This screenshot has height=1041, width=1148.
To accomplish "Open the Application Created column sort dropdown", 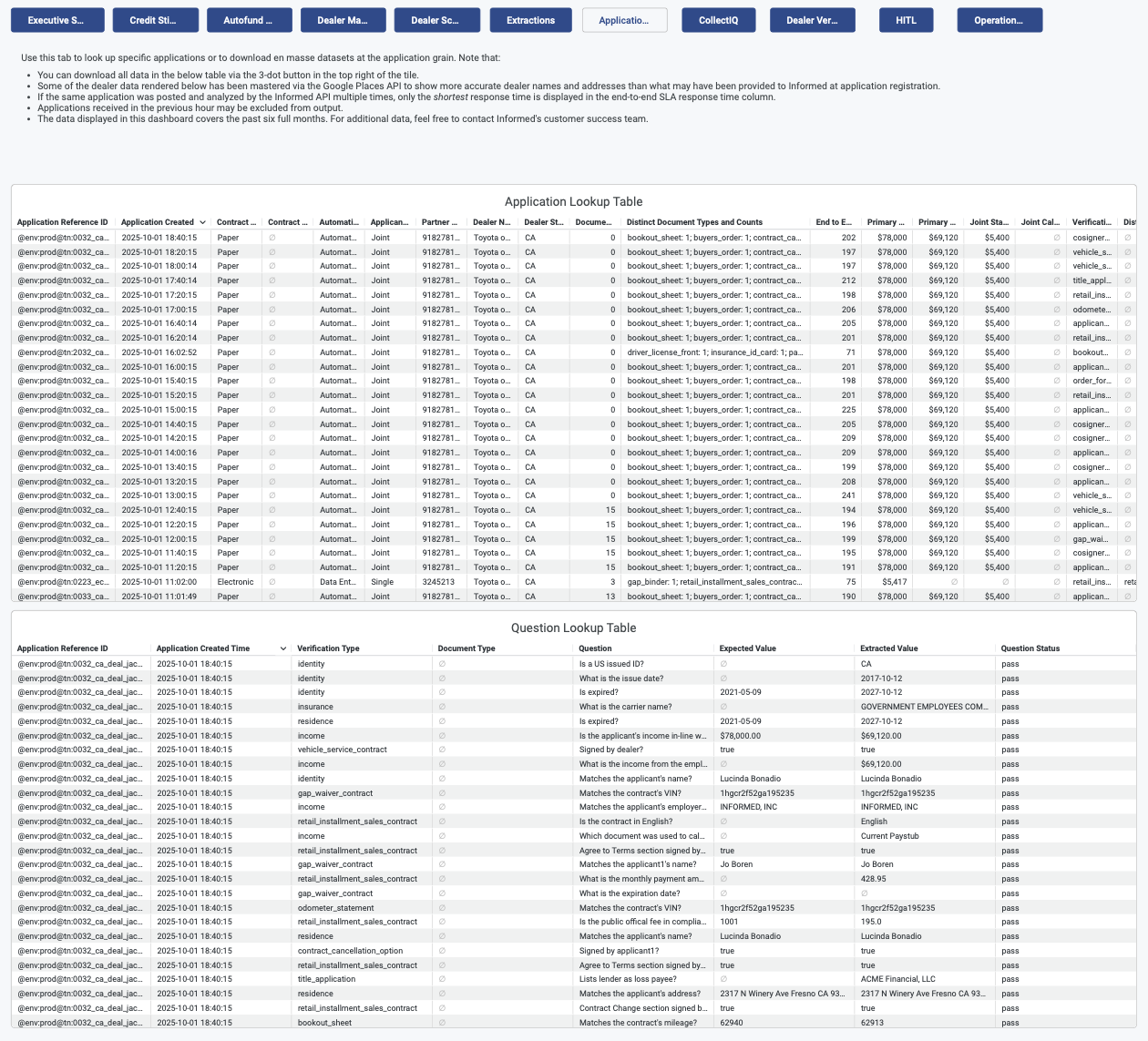I will [x=204, y=222].
